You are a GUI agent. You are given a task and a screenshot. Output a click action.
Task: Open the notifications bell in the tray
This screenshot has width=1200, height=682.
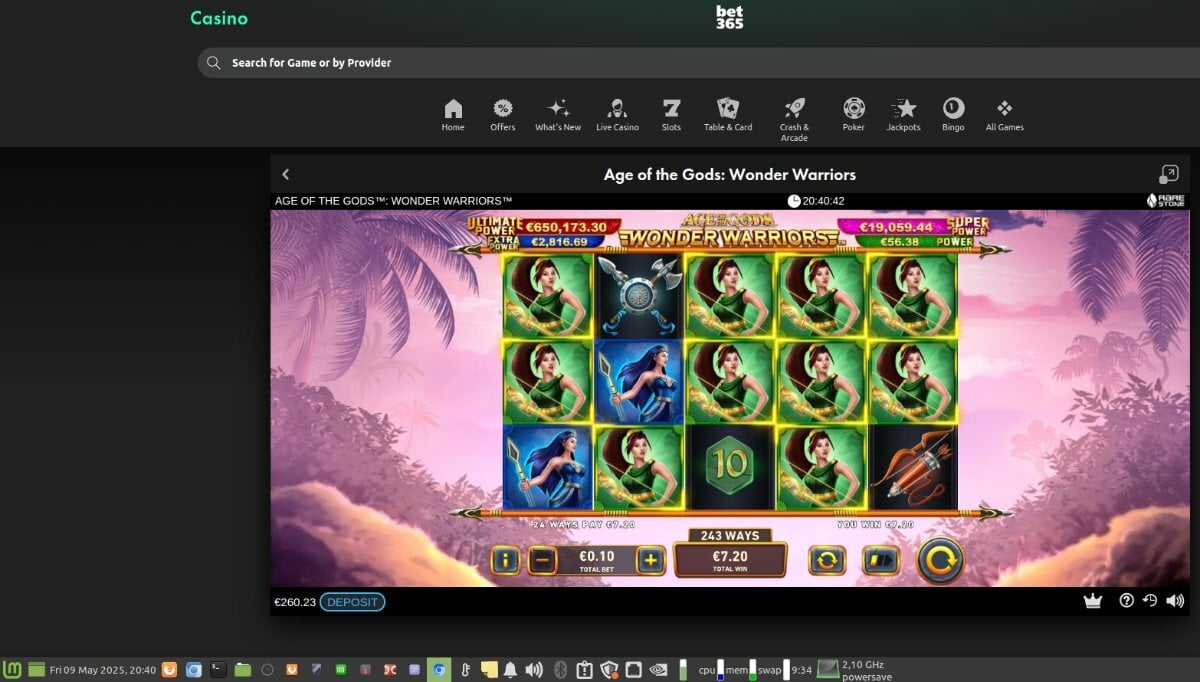[x=511, y=670]
